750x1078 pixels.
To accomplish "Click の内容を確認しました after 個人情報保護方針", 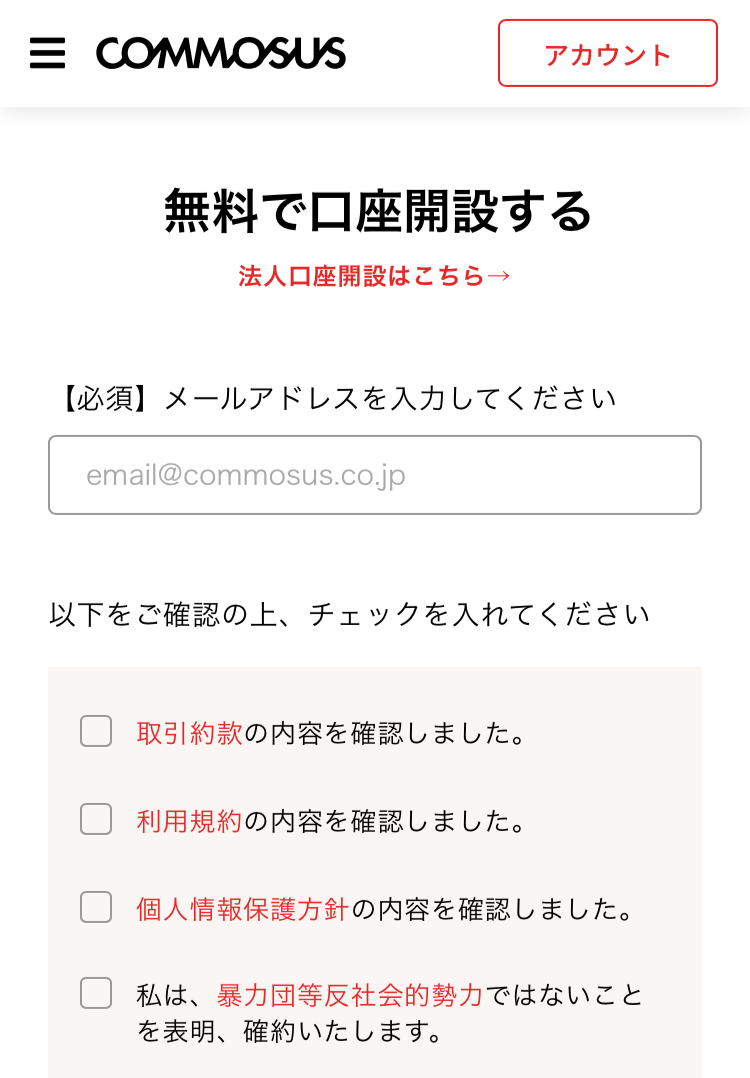I will click(492, 909).
